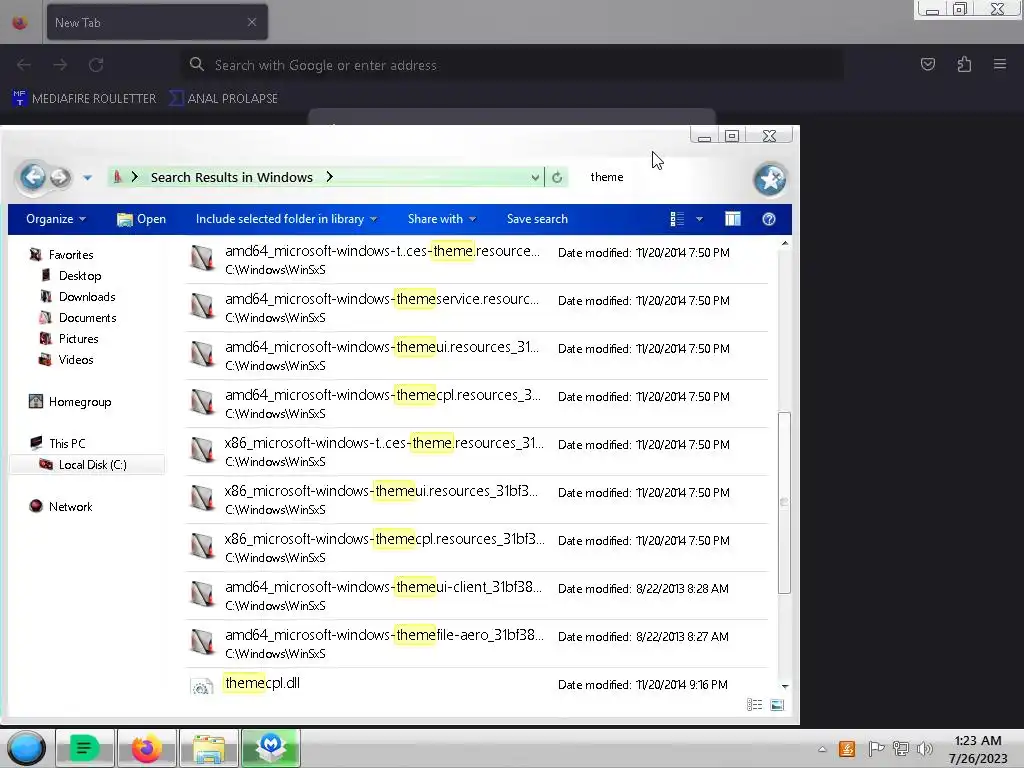Viewport: 1024px width, 768px height.
Task: Click Firefox address bar search field
Action: 512,65
